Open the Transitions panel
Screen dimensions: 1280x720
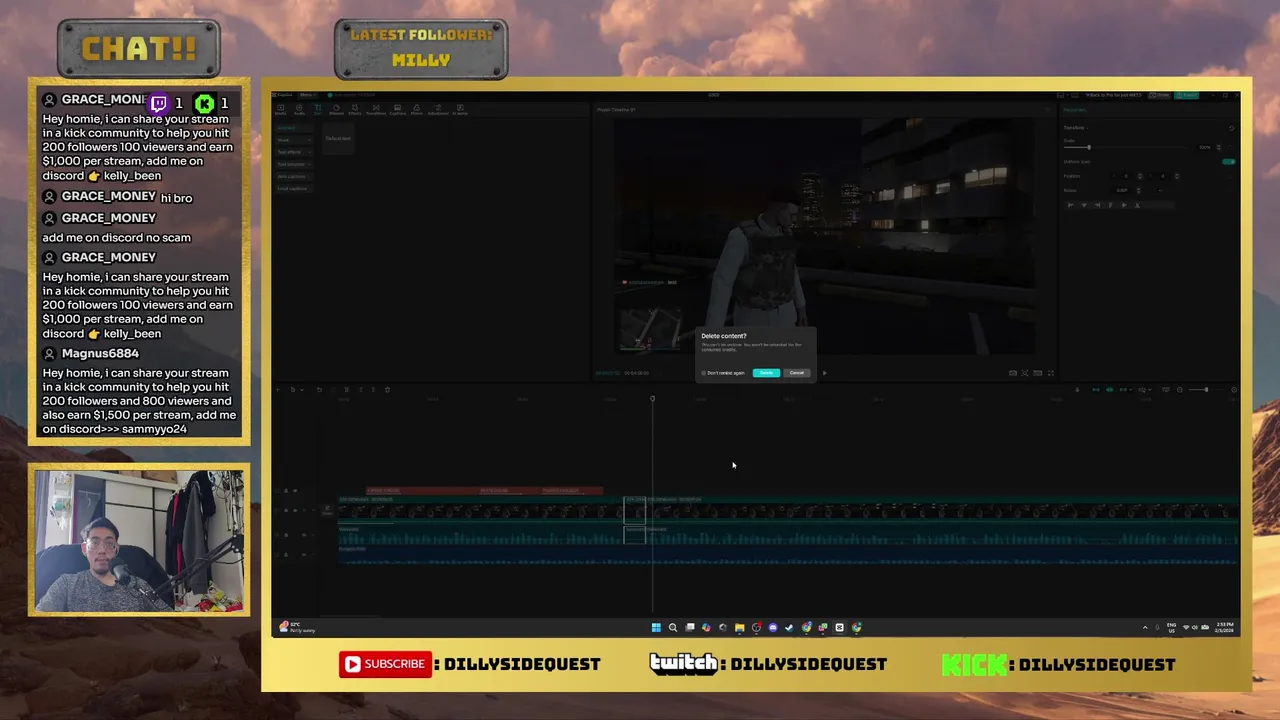[x=376, y=108]
